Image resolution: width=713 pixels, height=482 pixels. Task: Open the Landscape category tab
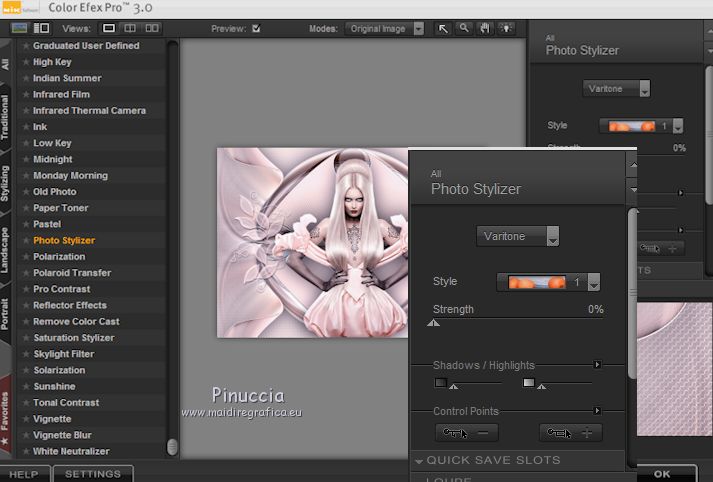7,252
